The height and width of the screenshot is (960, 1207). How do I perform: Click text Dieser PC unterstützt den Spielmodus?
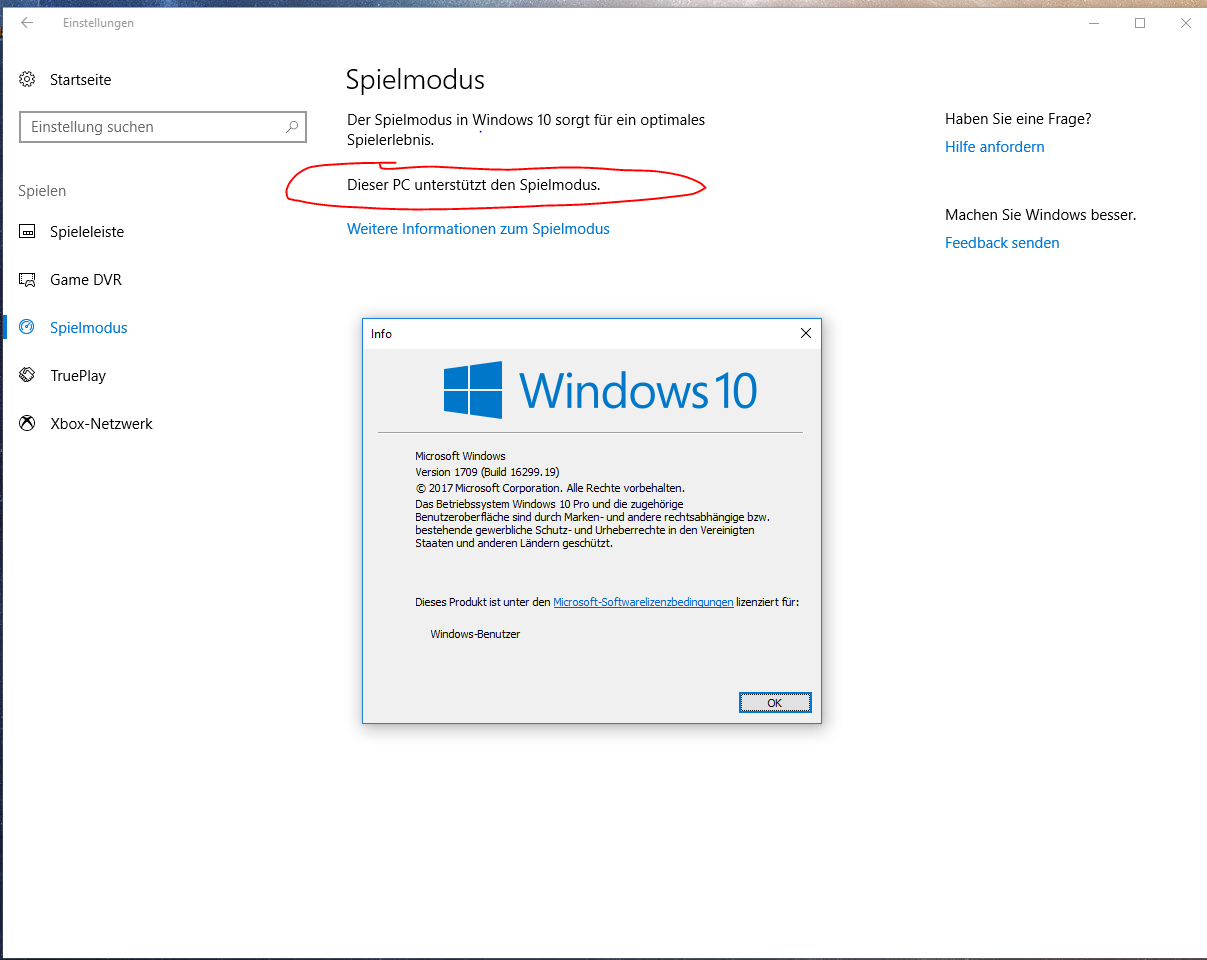pos(473,185)
